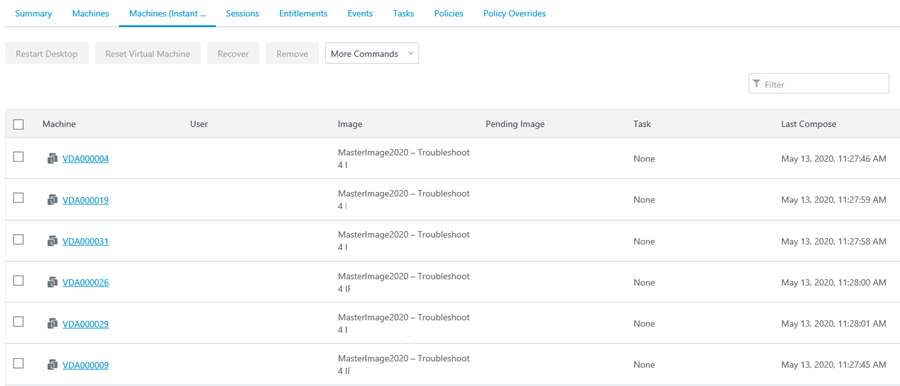Click the machine icon beside VDA000029
Screen dimensions: 900x386
point(52,323)
